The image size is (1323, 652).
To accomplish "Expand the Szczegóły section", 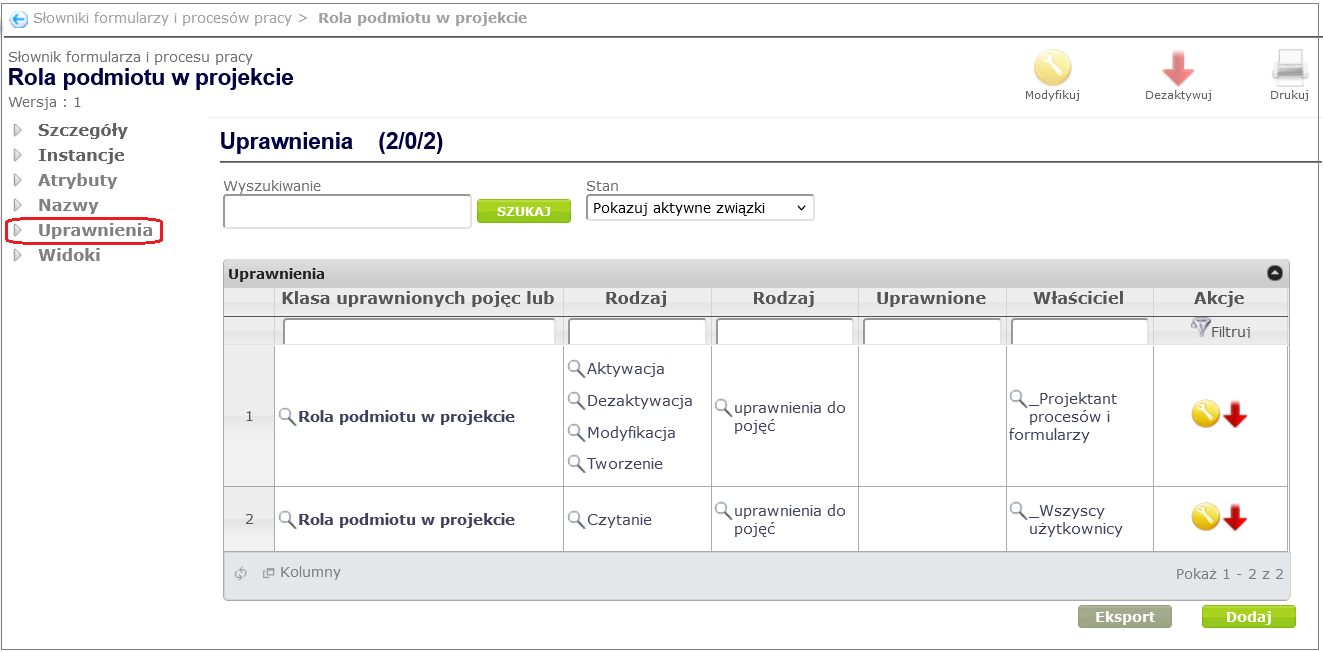I will pyautogui.click(x=18, y=130).
